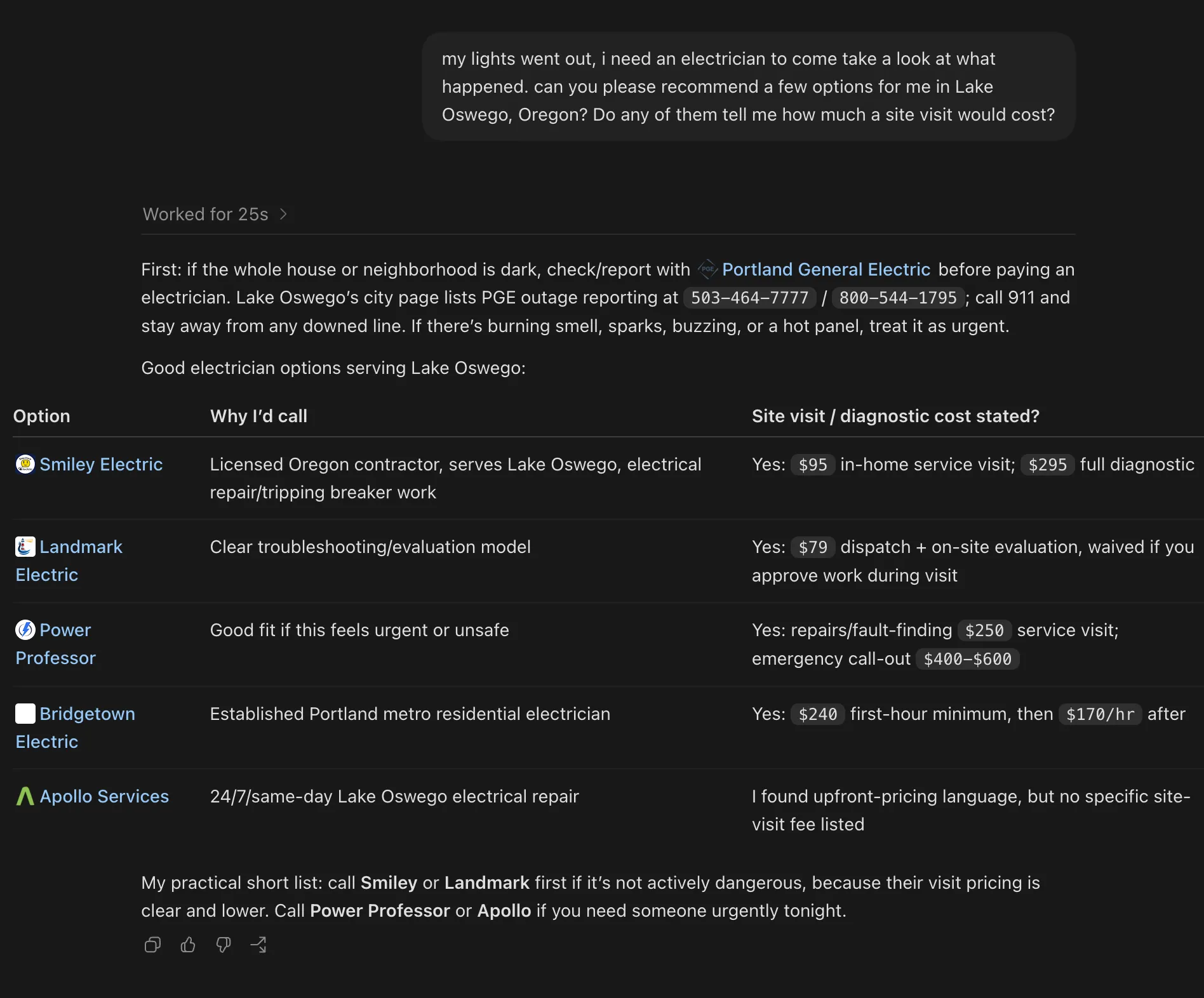The image size is (1204, 998).
Task: Click the $79 dispatch price chip
Action: coord(813,547)
